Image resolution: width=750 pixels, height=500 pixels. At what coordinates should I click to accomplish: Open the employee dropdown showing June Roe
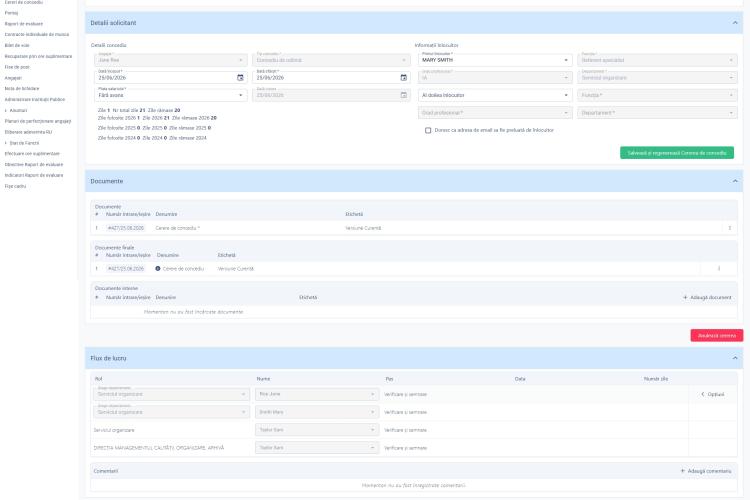click(171, 60)
